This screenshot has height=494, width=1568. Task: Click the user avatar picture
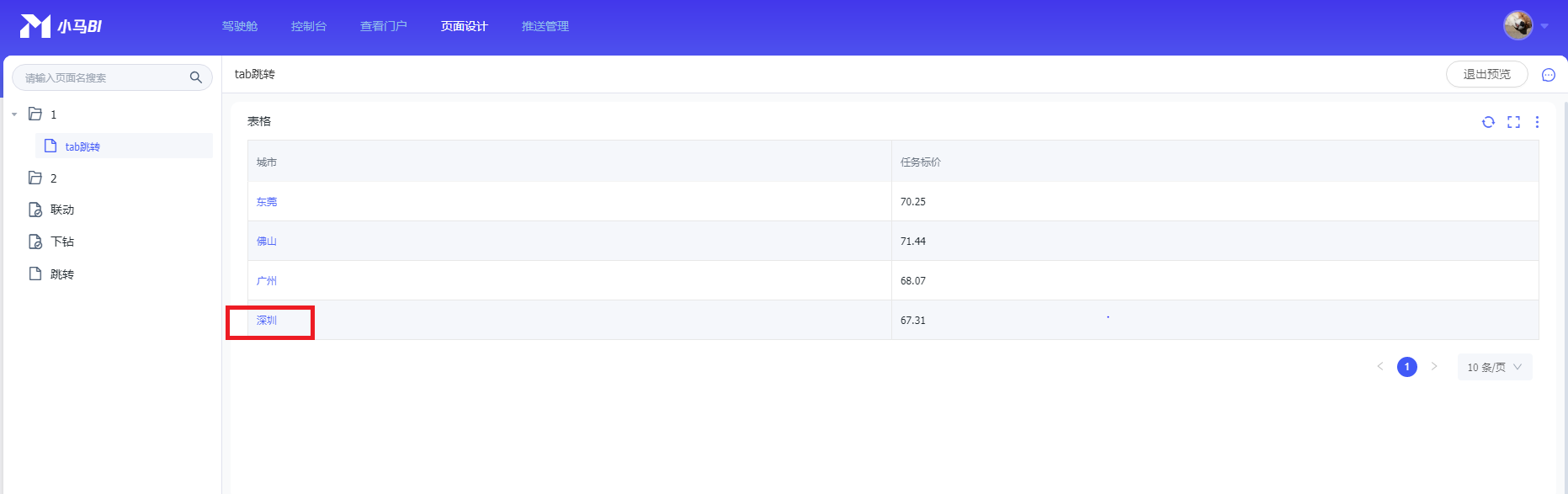1518,25
